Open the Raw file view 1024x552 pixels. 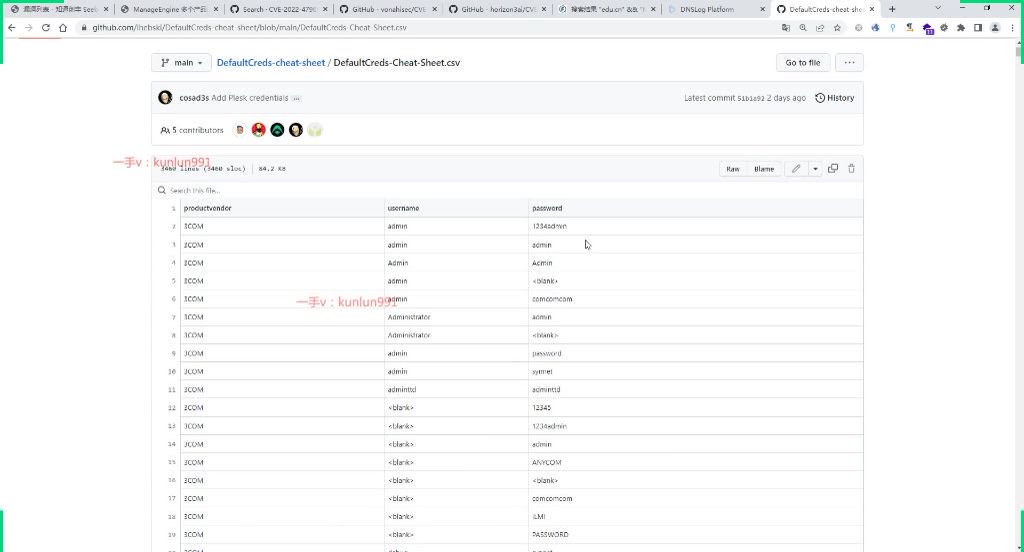point(733,169)
